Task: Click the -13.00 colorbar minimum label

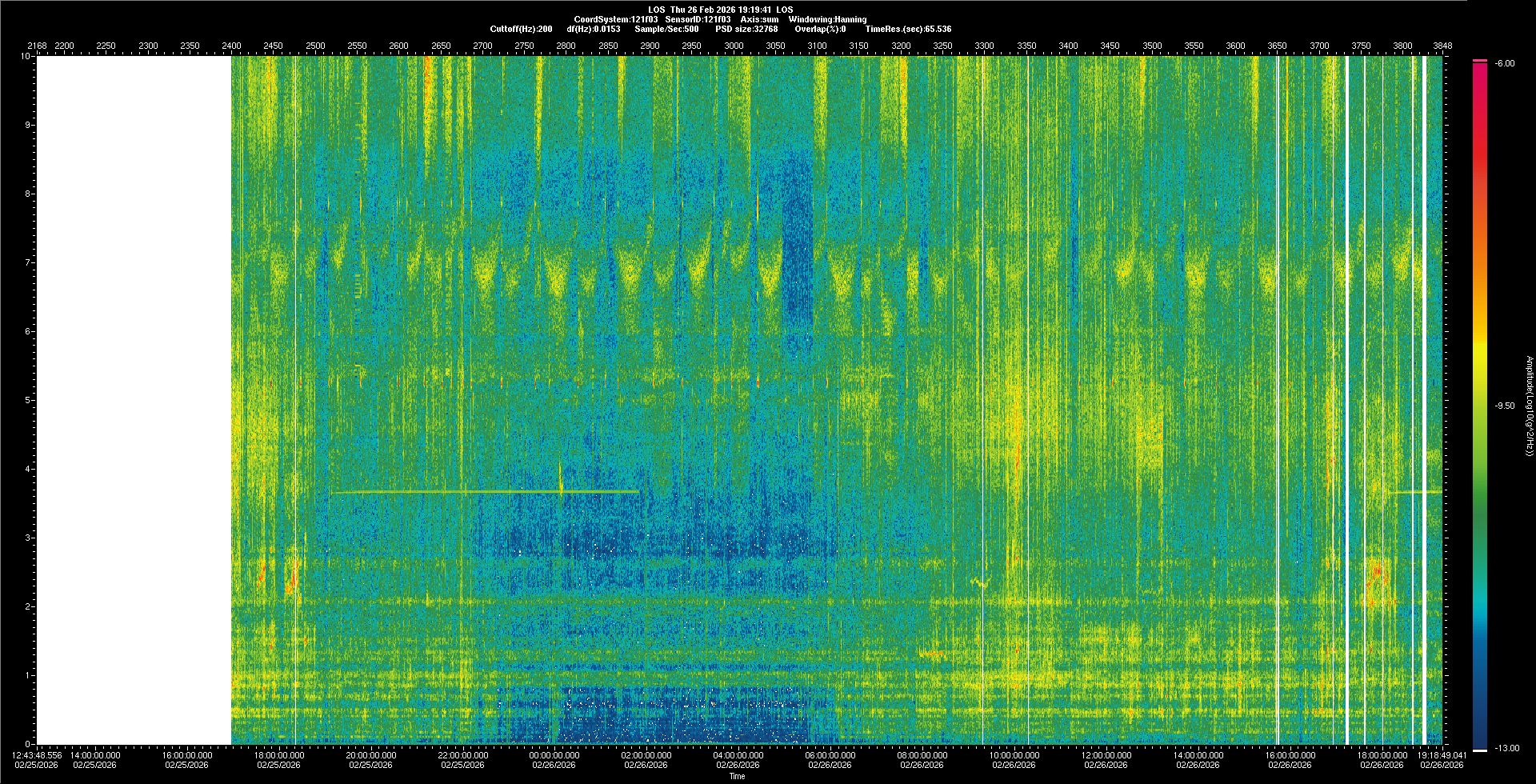Action: [x=1506, y=748]
